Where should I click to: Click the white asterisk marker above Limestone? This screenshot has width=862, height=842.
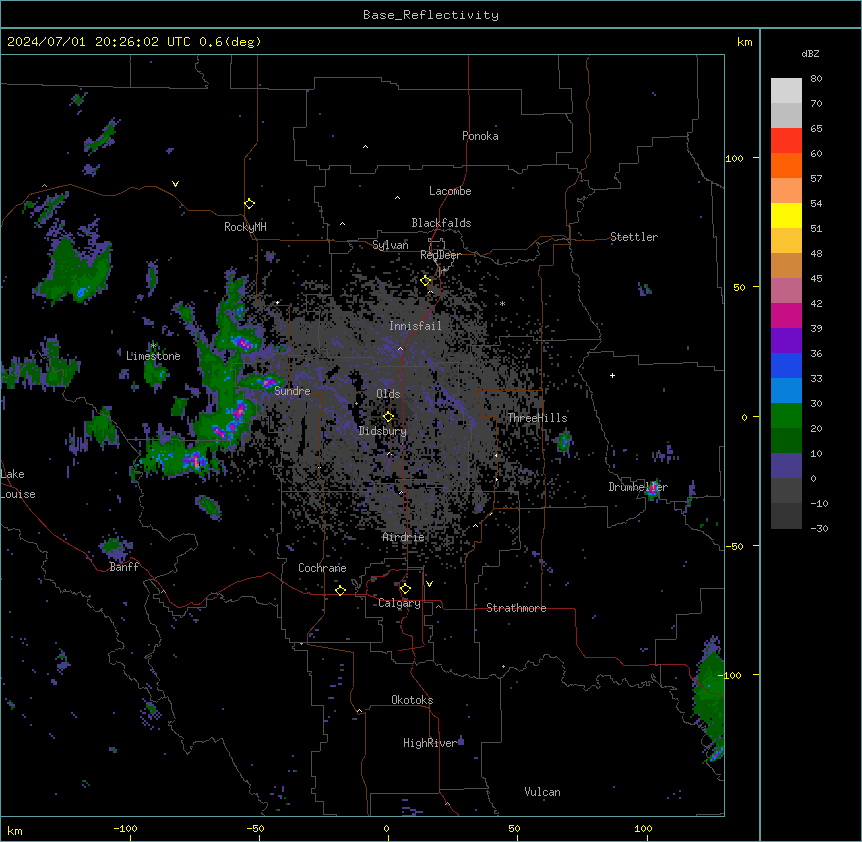coord(153,346)
